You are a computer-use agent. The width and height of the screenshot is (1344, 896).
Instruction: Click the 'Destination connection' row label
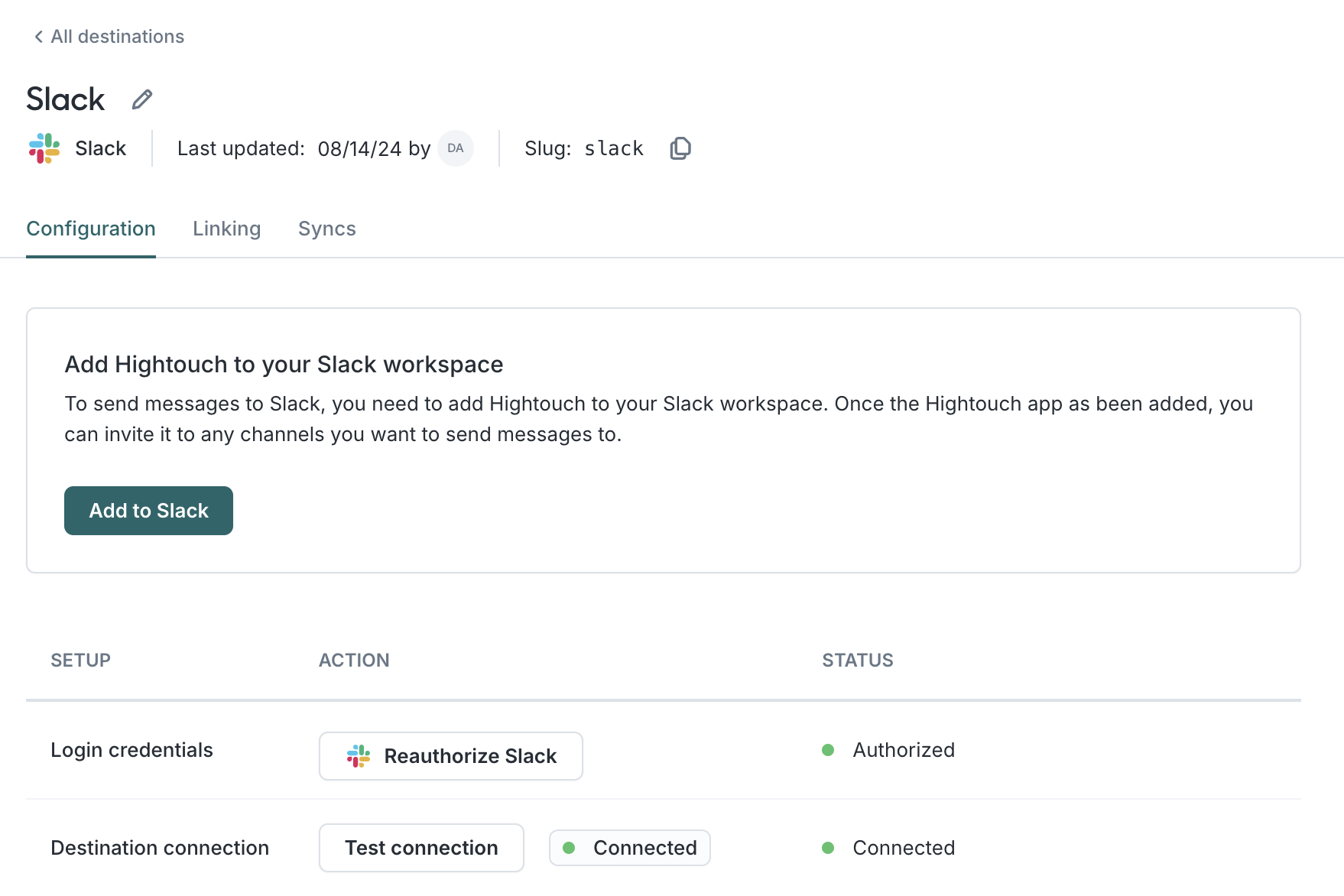pyautogui.click(x=160, y=848)
